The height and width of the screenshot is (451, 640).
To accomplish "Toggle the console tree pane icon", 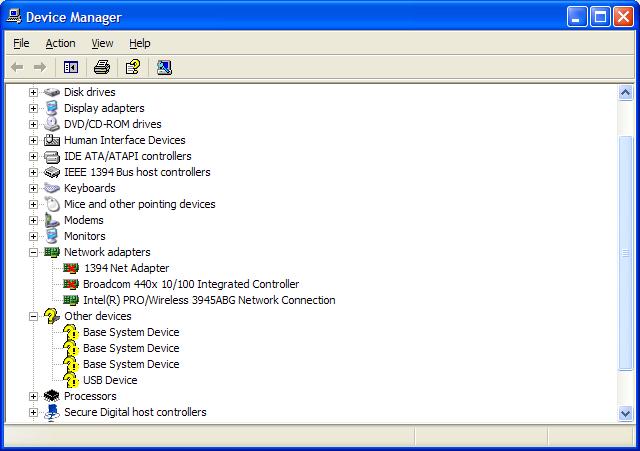I will pyautogui.click(x=71, y=67).
